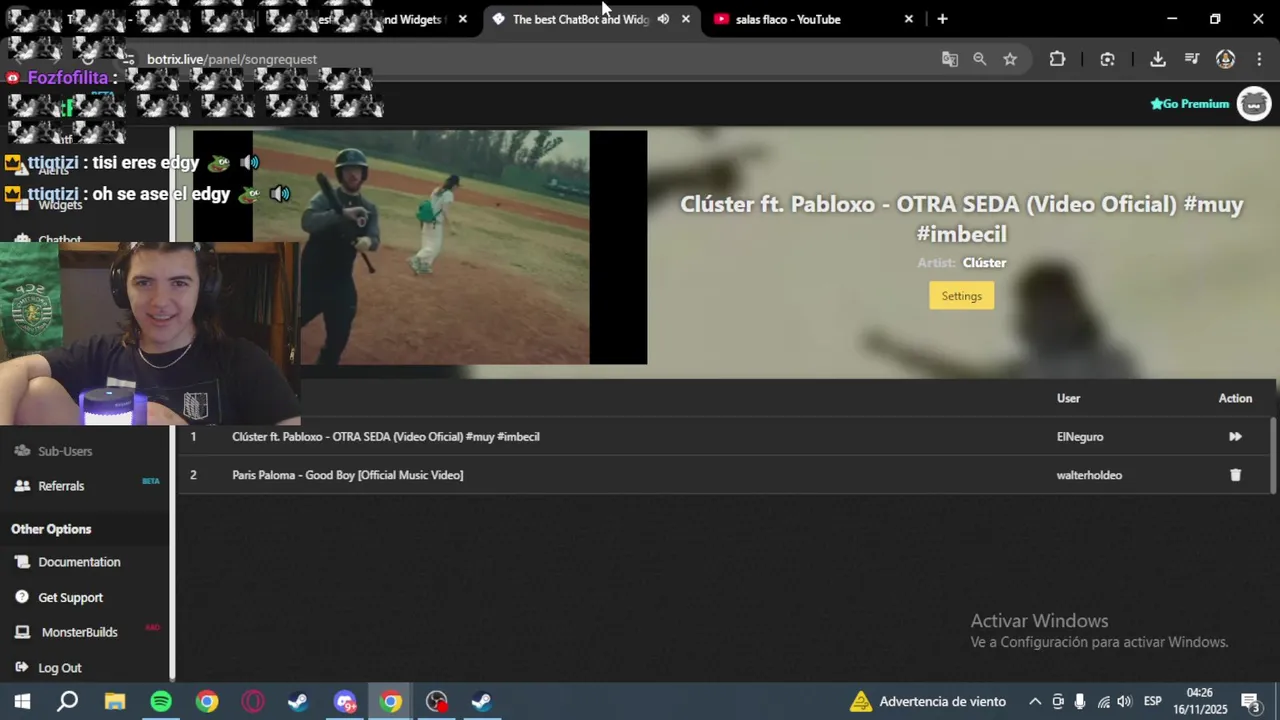Open the Chrome extensions puzzle icon
The width and height of the screenshot is (1280, 720).
pyautogui.click(x=1057, y=59)
